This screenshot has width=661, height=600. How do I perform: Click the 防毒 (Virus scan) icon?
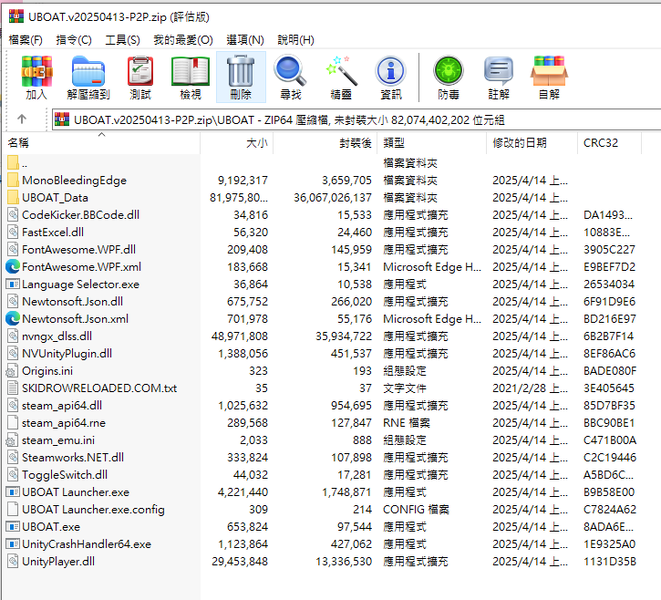(448, 77)
